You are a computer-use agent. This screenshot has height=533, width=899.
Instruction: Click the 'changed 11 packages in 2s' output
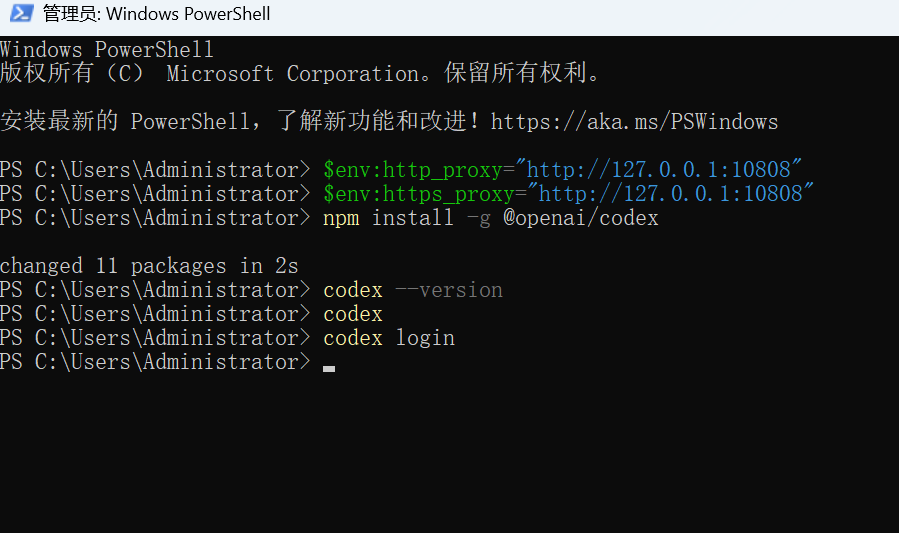tap(149, 266)
